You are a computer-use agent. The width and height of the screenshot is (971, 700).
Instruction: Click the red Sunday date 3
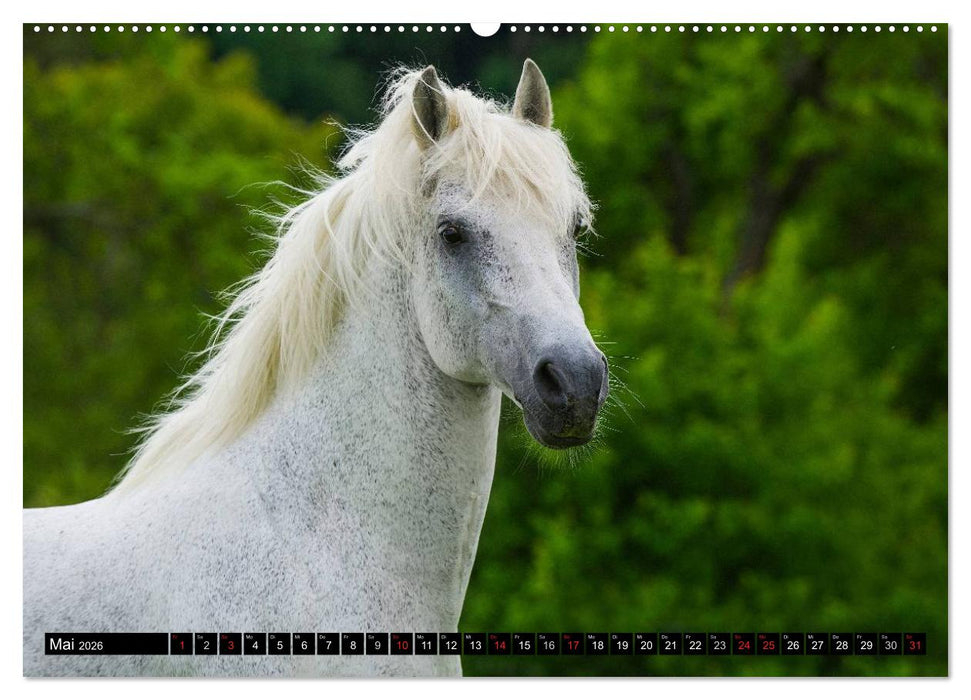pyautogui.click(x=231, y=646)
